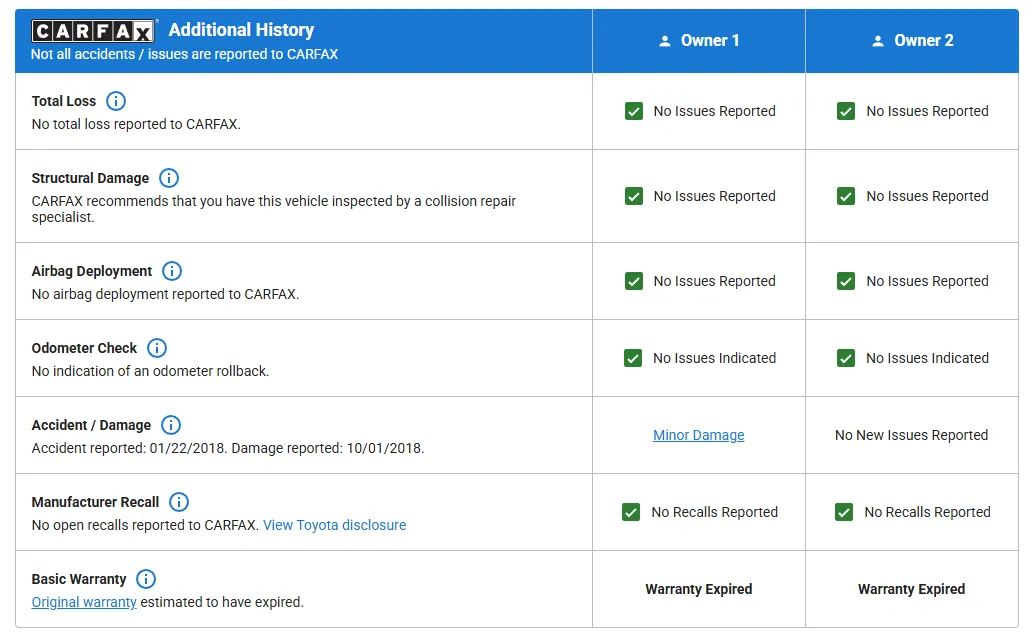Screen dimensions: 1032x641
Task: Click 'No airbag deployment reported to CARFAX.' text
Action: coord(165,294)
